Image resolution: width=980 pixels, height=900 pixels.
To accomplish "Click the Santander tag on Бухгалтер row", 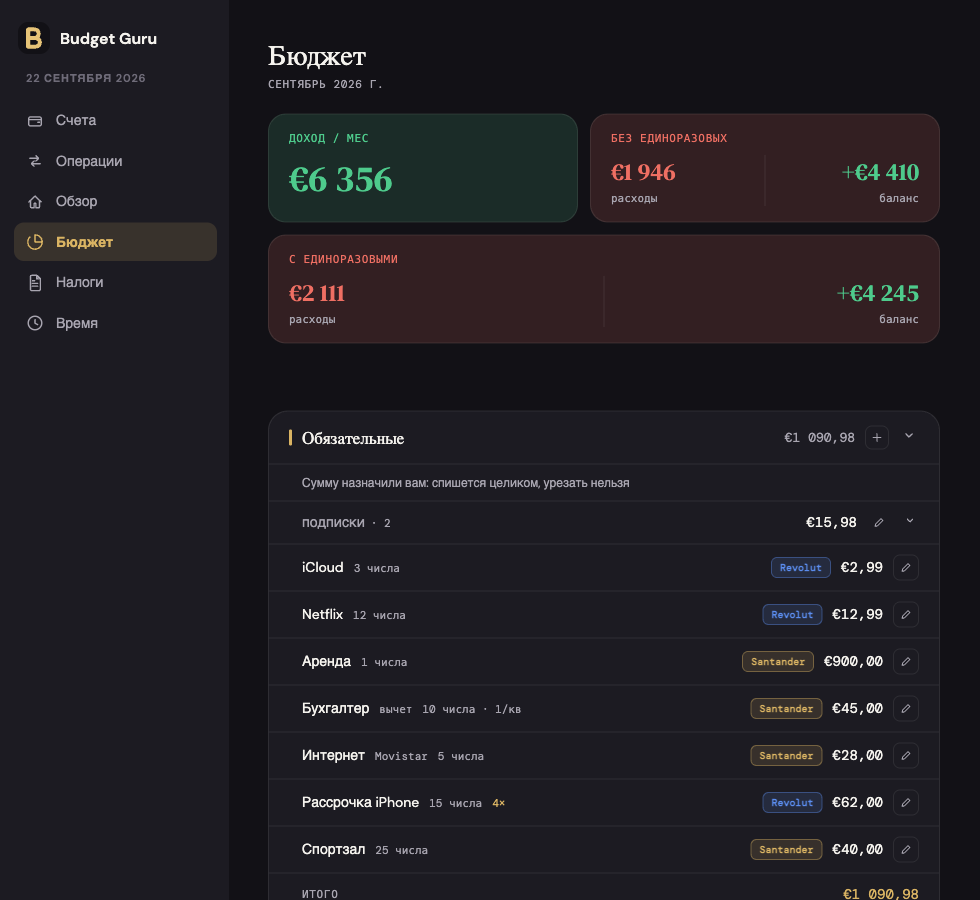I will [x=786, y=708].
